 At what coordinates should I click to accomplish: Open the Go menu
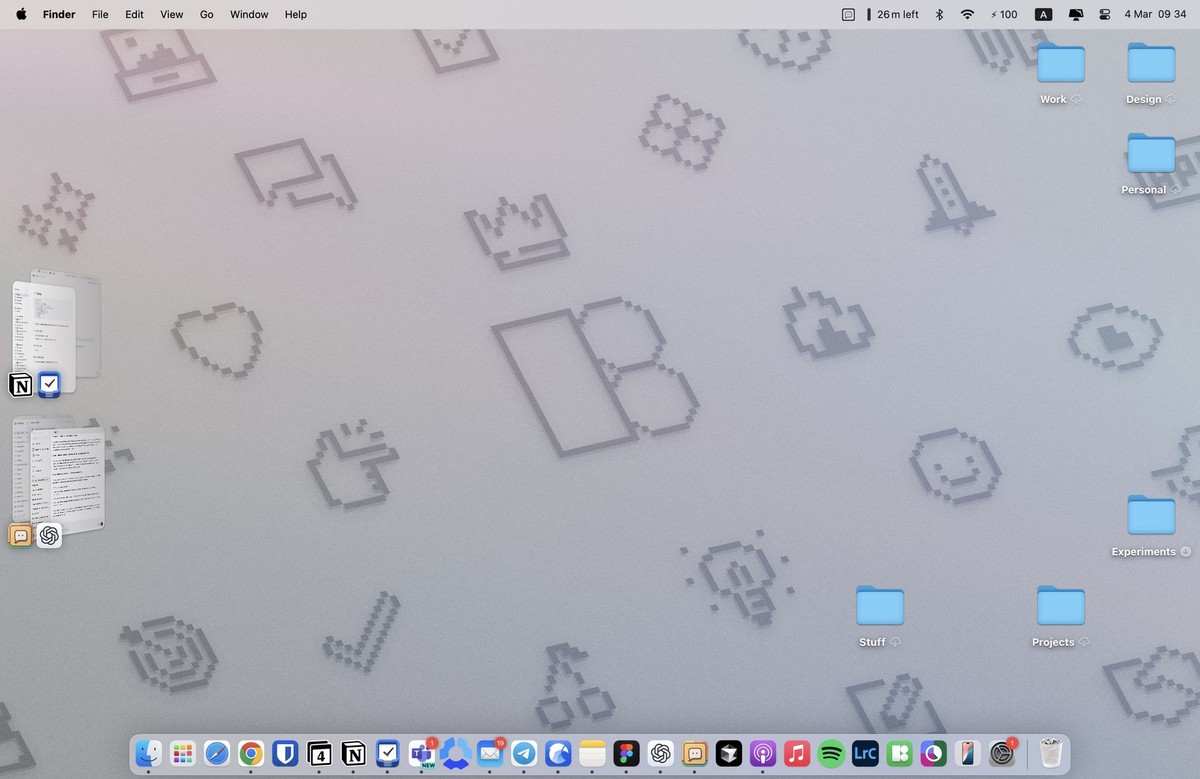(207, 14)
